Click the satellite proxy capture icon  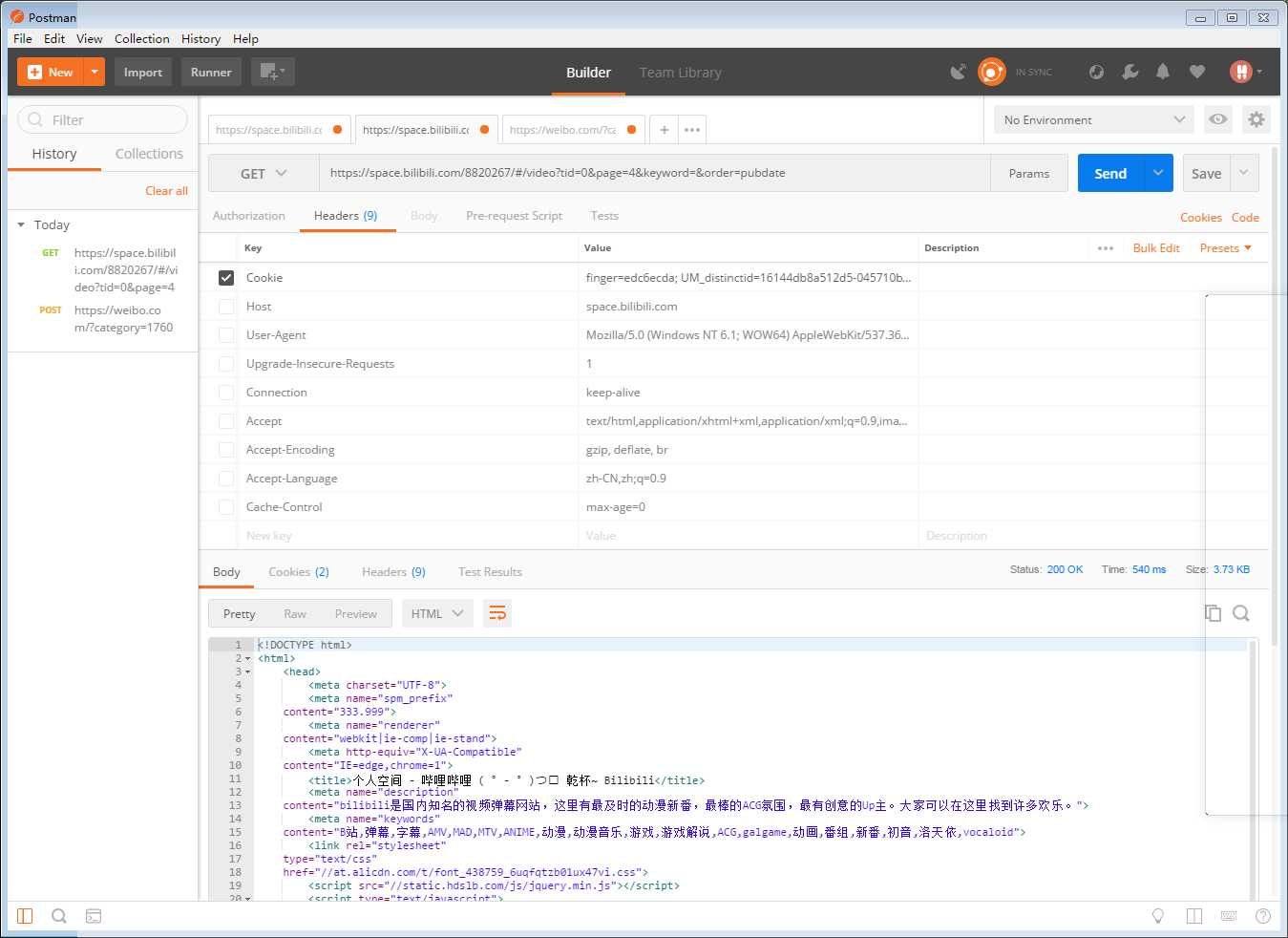959,72
